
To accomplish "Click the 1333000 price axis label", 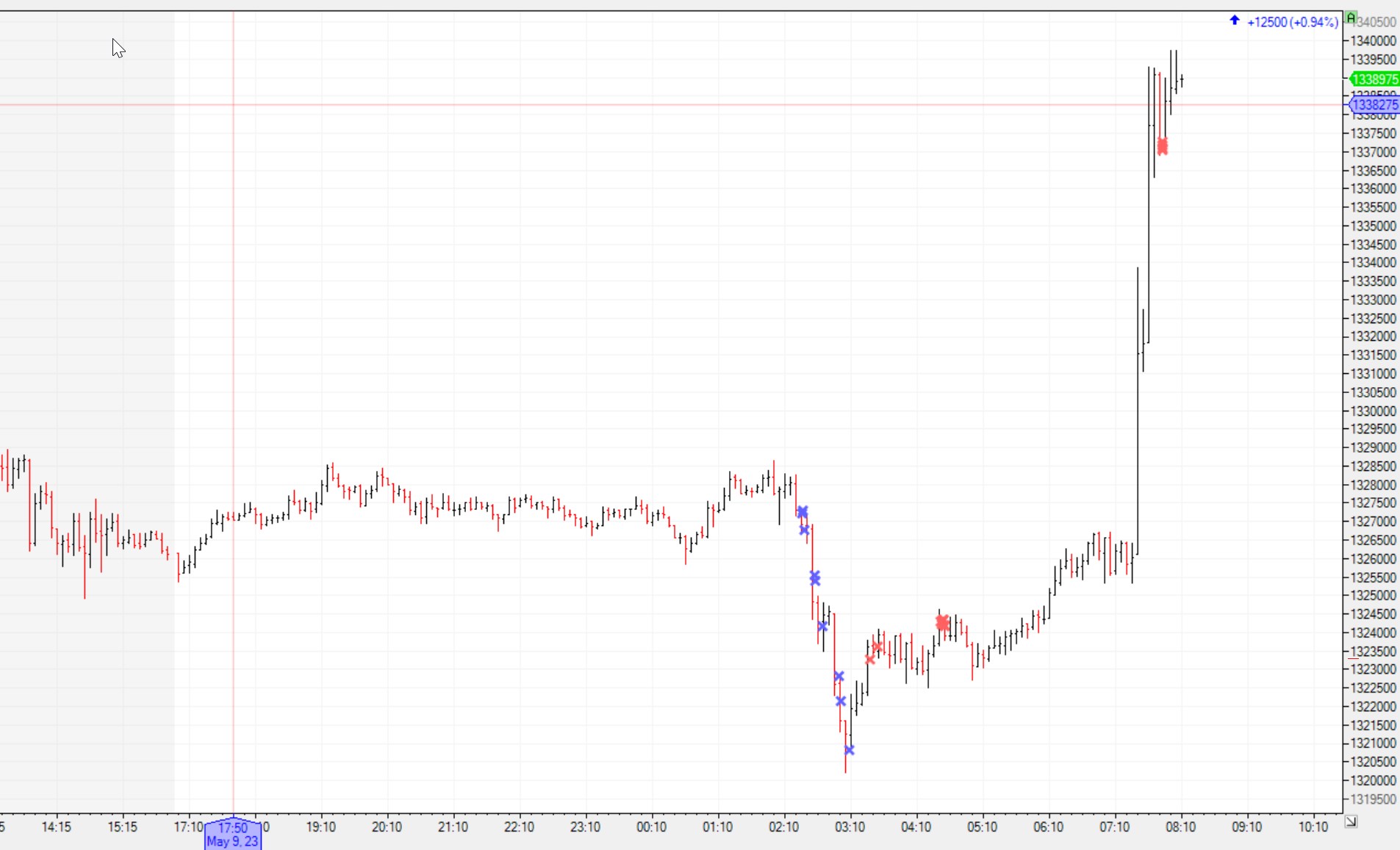I will [x=1374, y=300].
